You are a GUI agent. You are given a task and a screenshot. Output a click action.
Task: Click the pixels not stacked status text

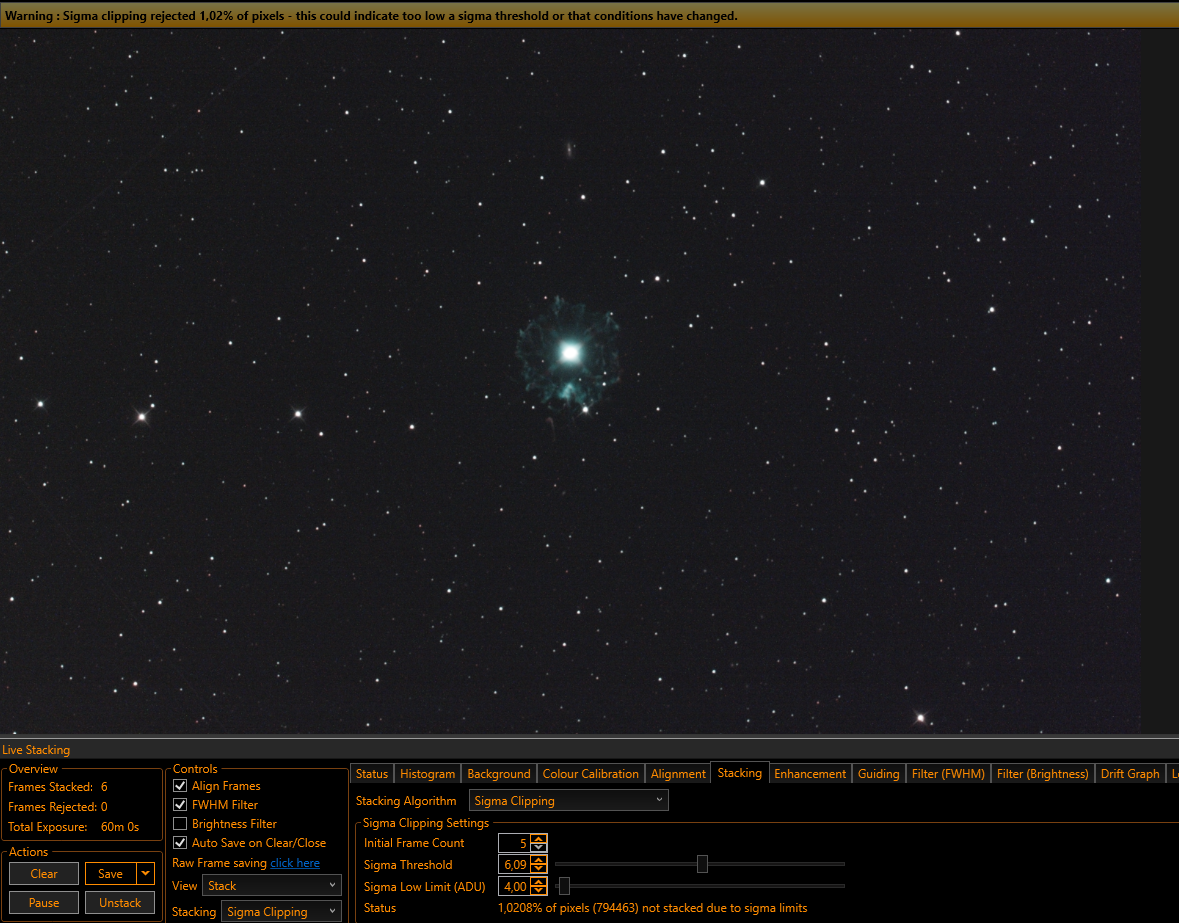pos(653,908)
